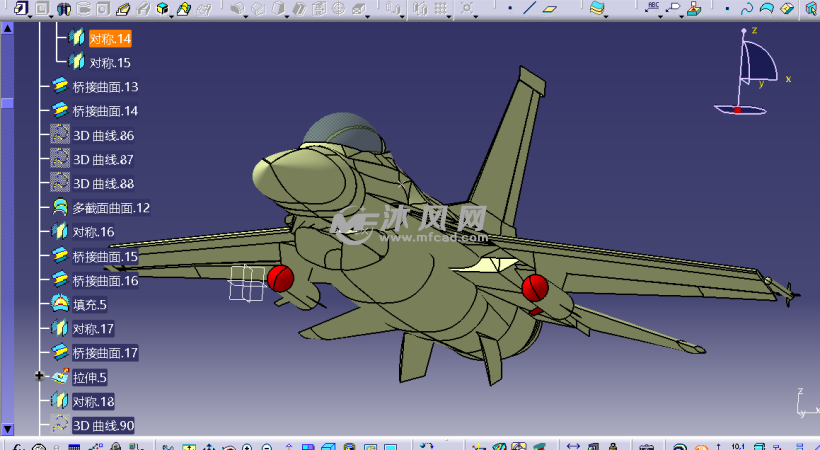
Task: Select 多截面曲面.12 in the tree
Action: pos(111,208)
